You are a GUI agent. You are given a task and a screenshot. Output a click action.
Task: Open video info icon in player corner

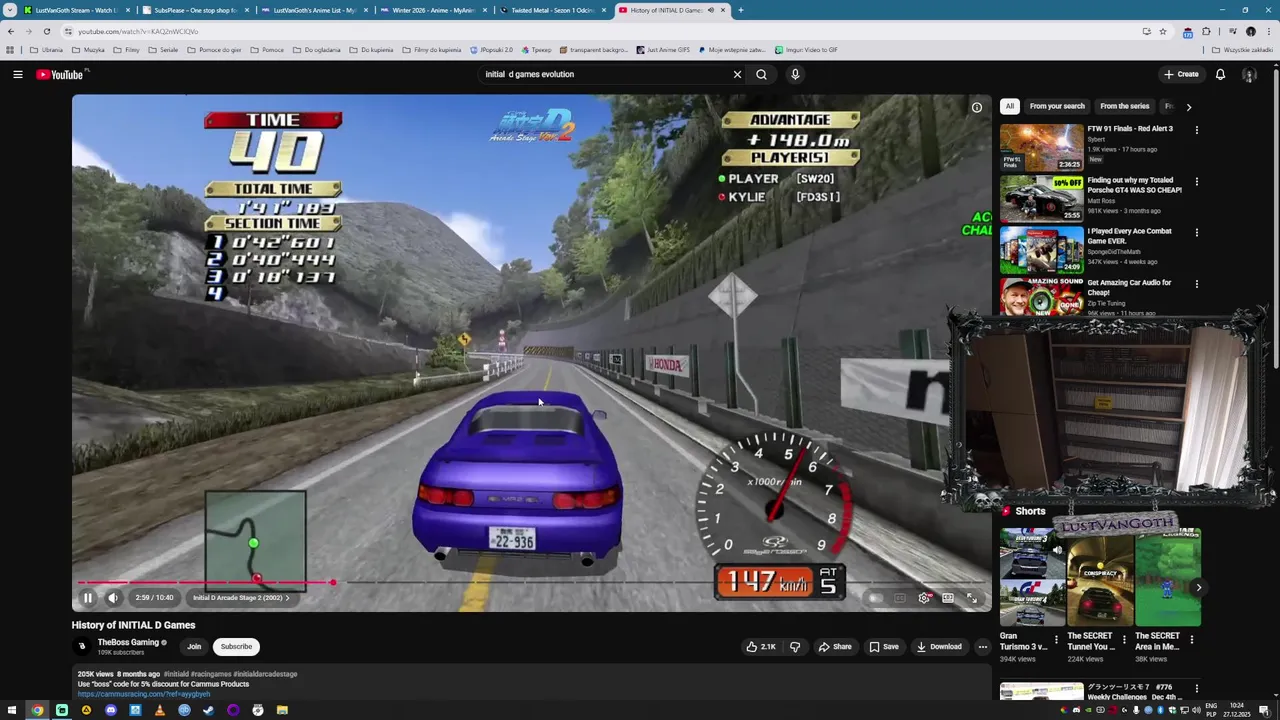977,108
